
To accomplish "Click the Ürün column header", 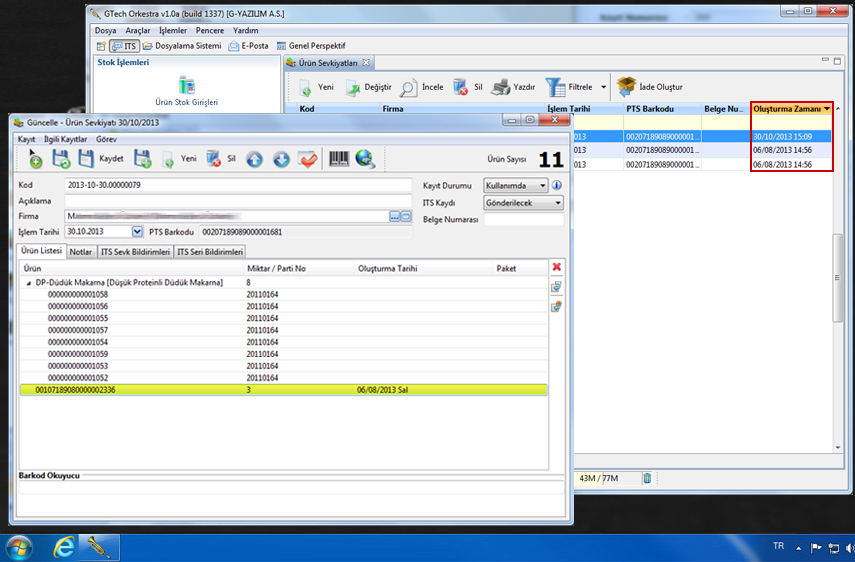I will [x=131, y=268].
